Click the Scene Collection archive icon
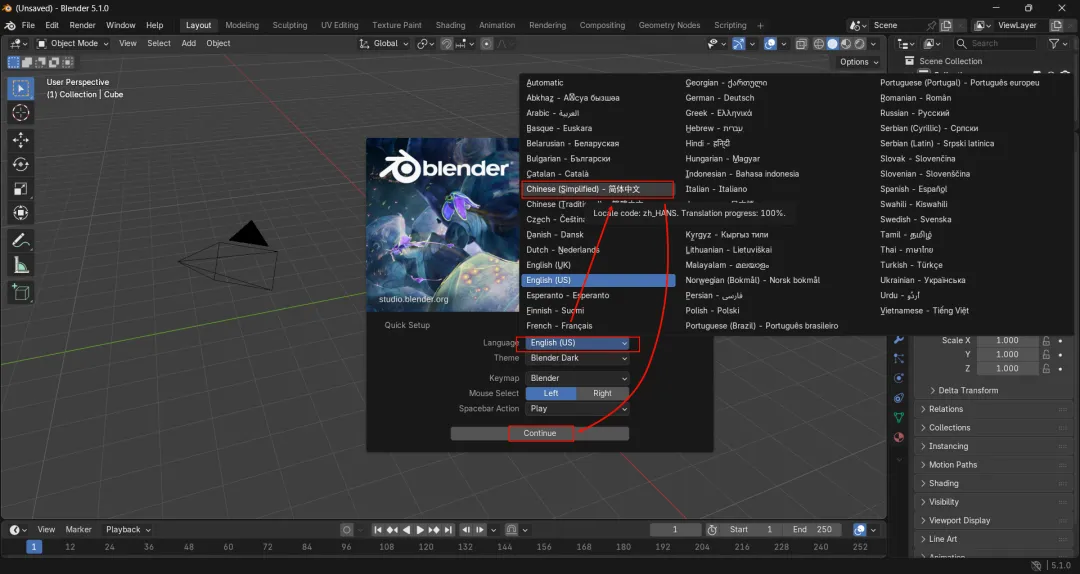This screenshot has height=574, width=1080. tap(909, 61)
